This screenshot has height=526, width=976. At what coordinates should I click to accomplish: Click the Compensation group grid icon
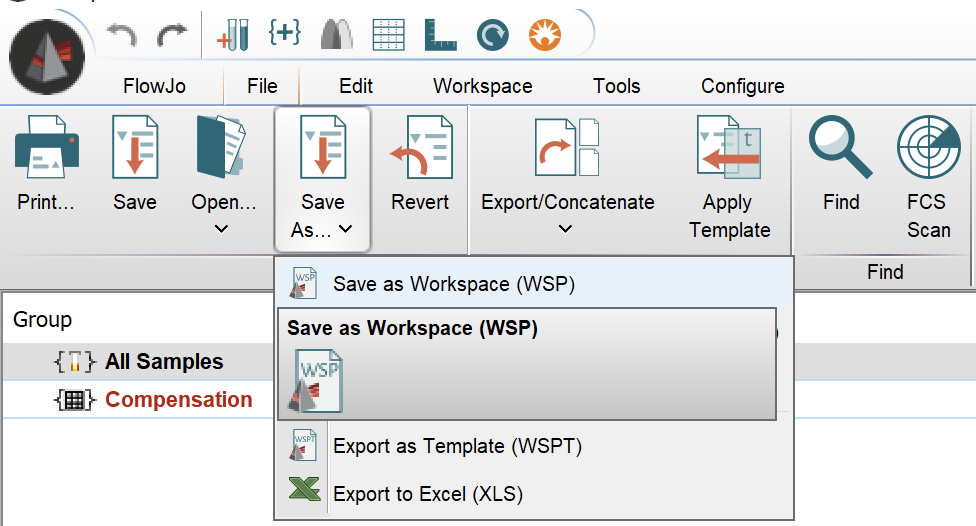pos(75,400)
